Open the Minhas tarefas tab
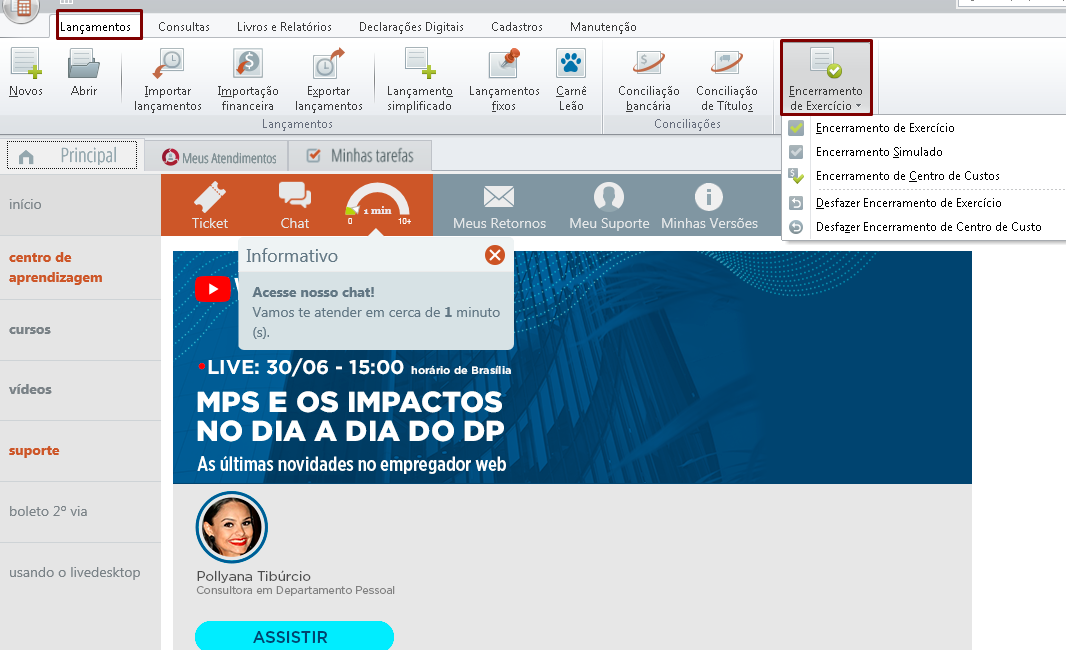 click(x=360, y=156)
